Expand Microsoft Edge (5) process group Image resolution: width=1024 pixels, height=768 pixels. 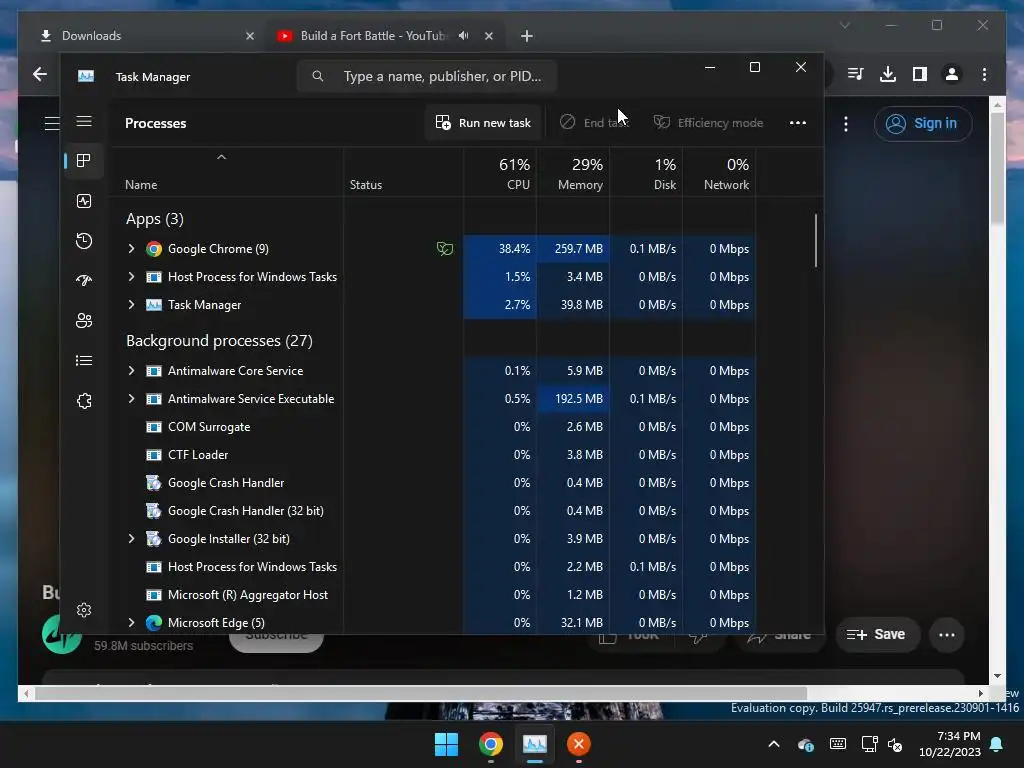pos(131,623)
